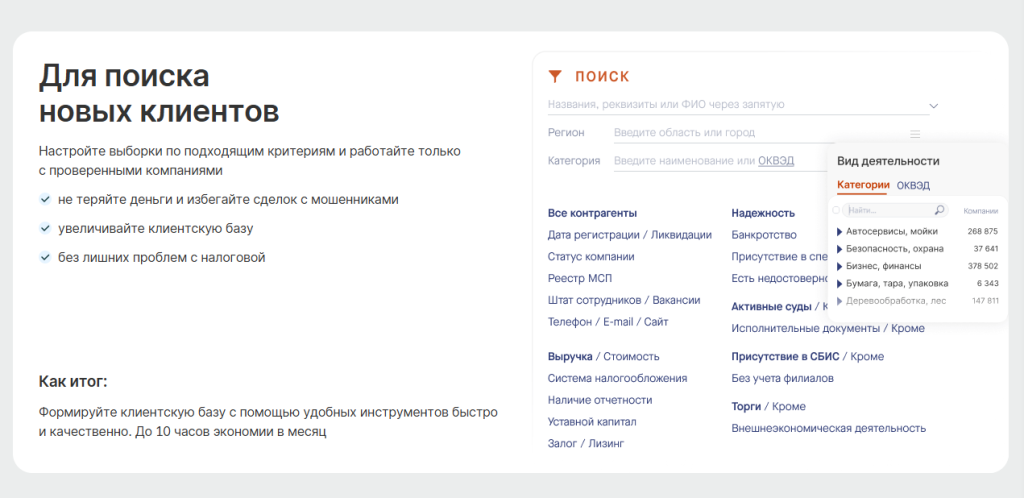
Task: Click checkmark icon beside tax problems bullet
Action: click(x=45, y=257)
